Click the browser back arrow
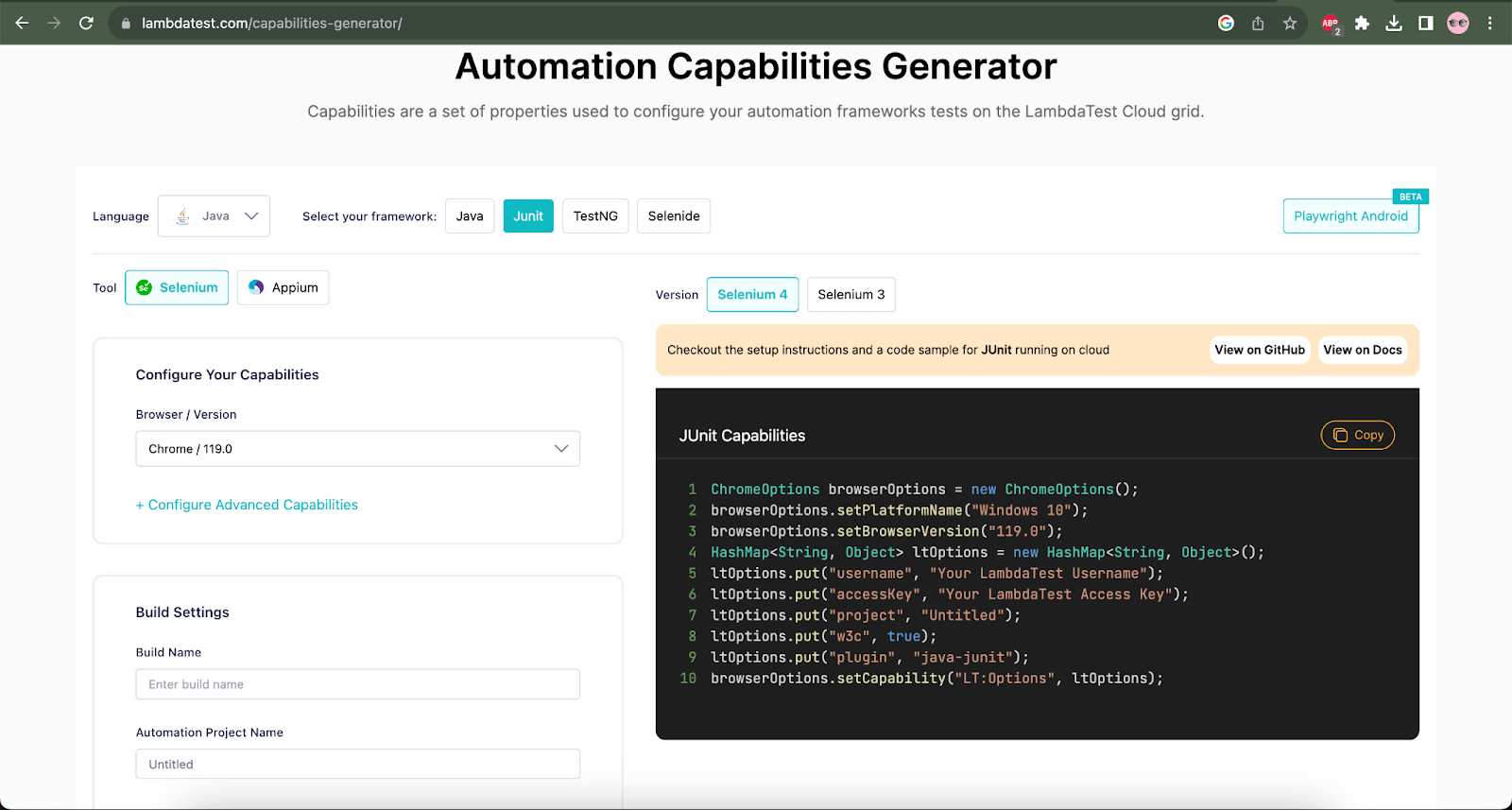This screenshot has height=810, width=1512. (x=22, y=23)
